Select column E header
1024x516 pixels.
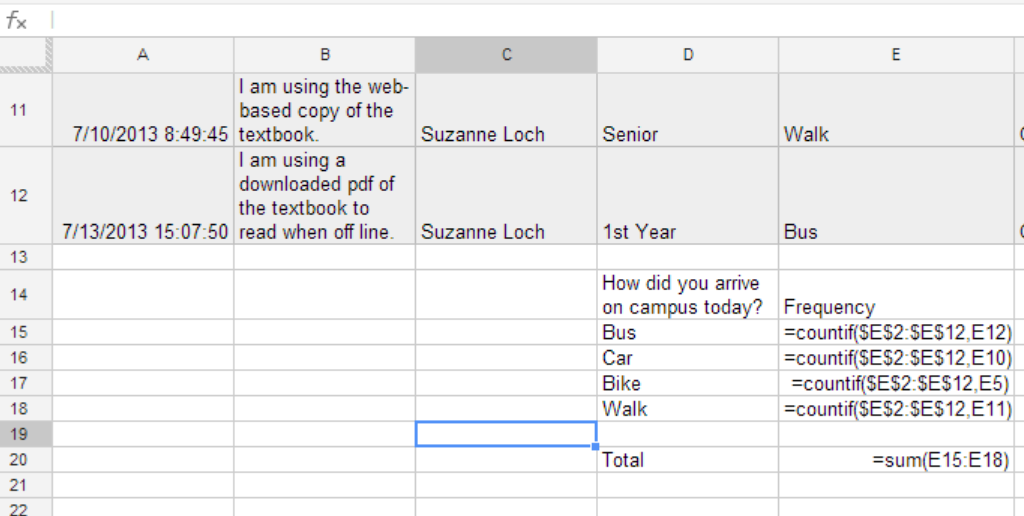click(x=896, y=55)
